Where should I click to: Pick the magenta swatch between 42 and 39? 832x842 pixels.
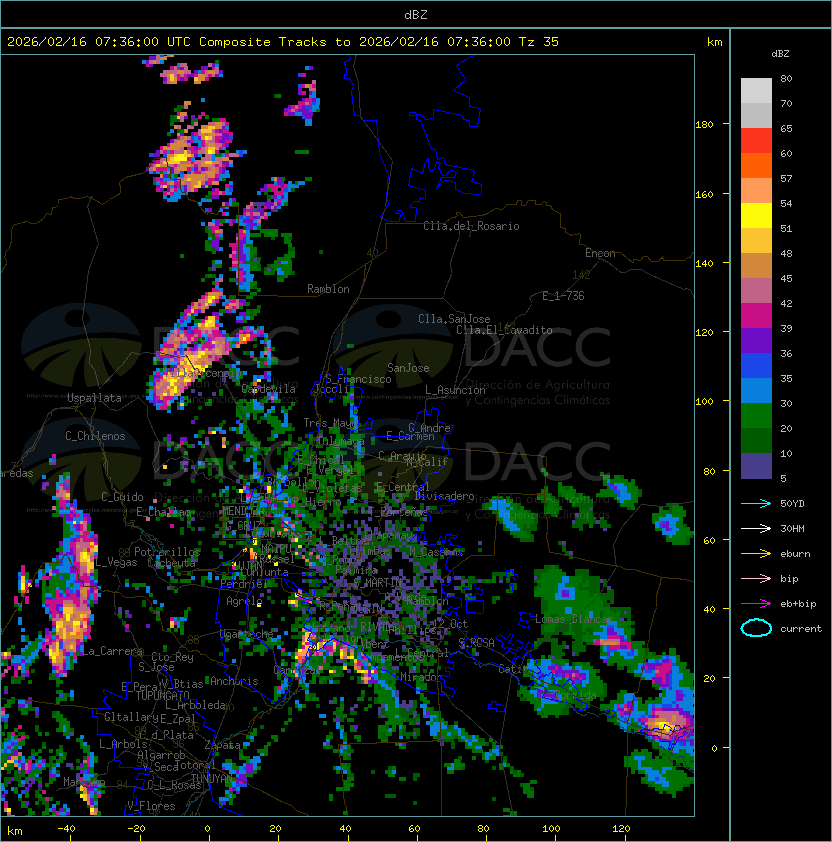756,316
